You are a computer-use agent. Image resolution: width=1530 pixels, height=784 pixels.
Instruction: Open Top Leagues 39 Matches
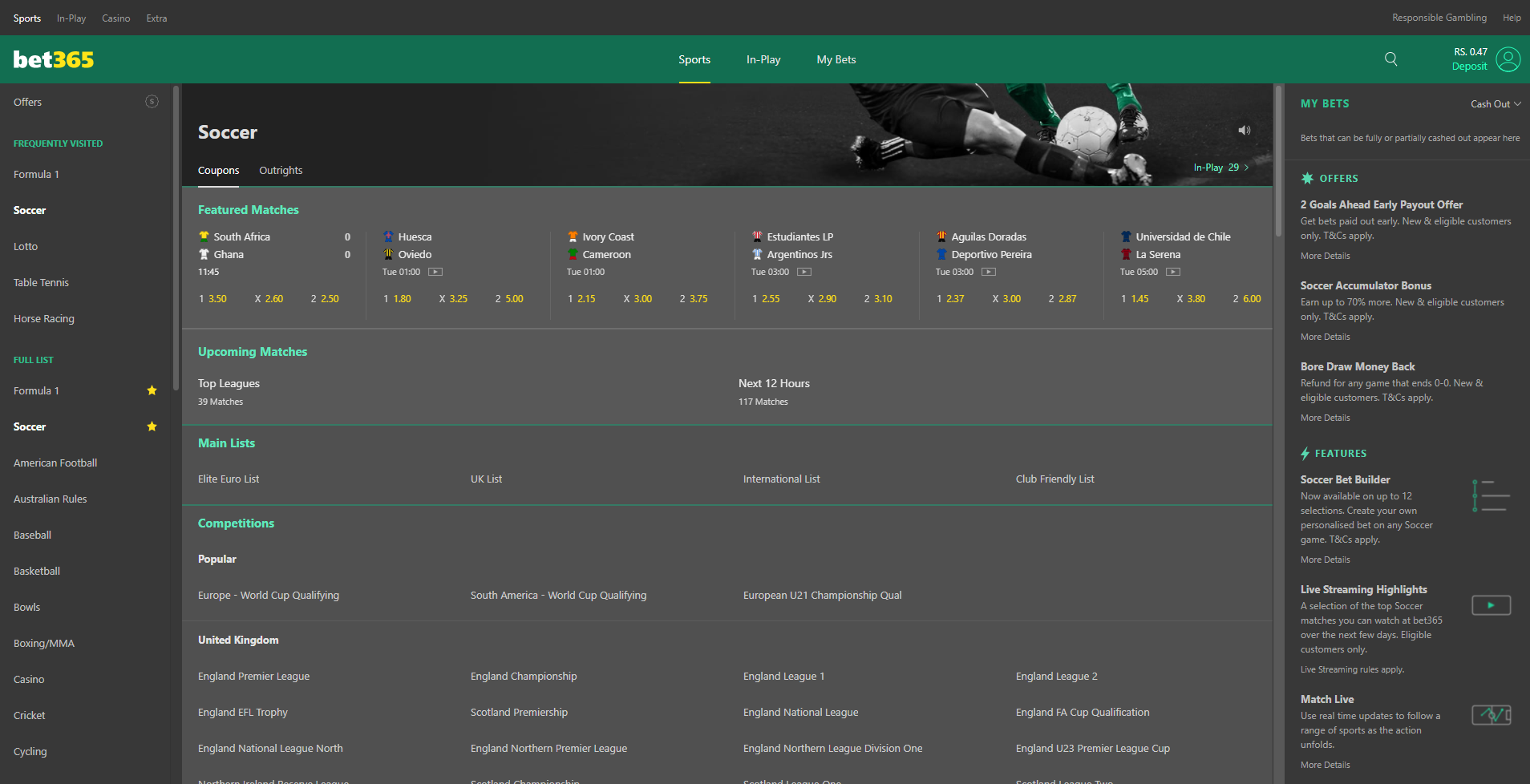click(229, 391)
